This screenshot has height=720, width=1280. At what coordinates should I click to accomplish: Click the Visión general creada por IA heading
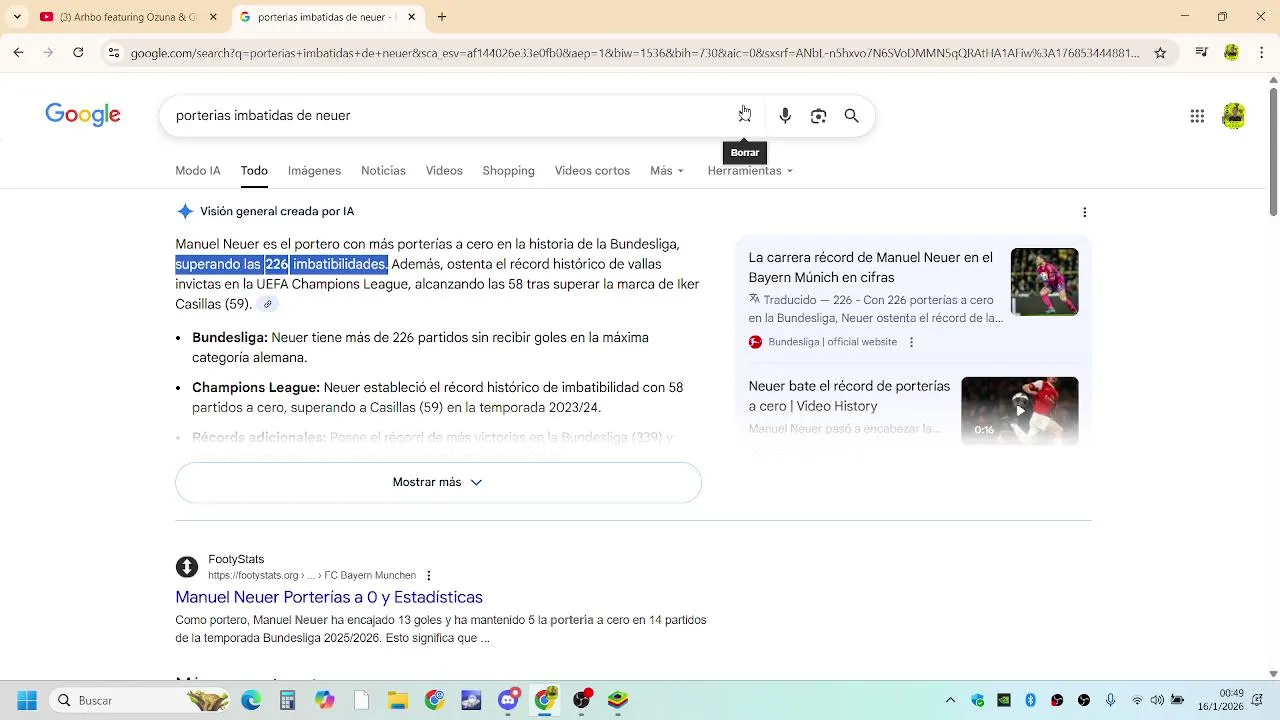pos(277,212)
